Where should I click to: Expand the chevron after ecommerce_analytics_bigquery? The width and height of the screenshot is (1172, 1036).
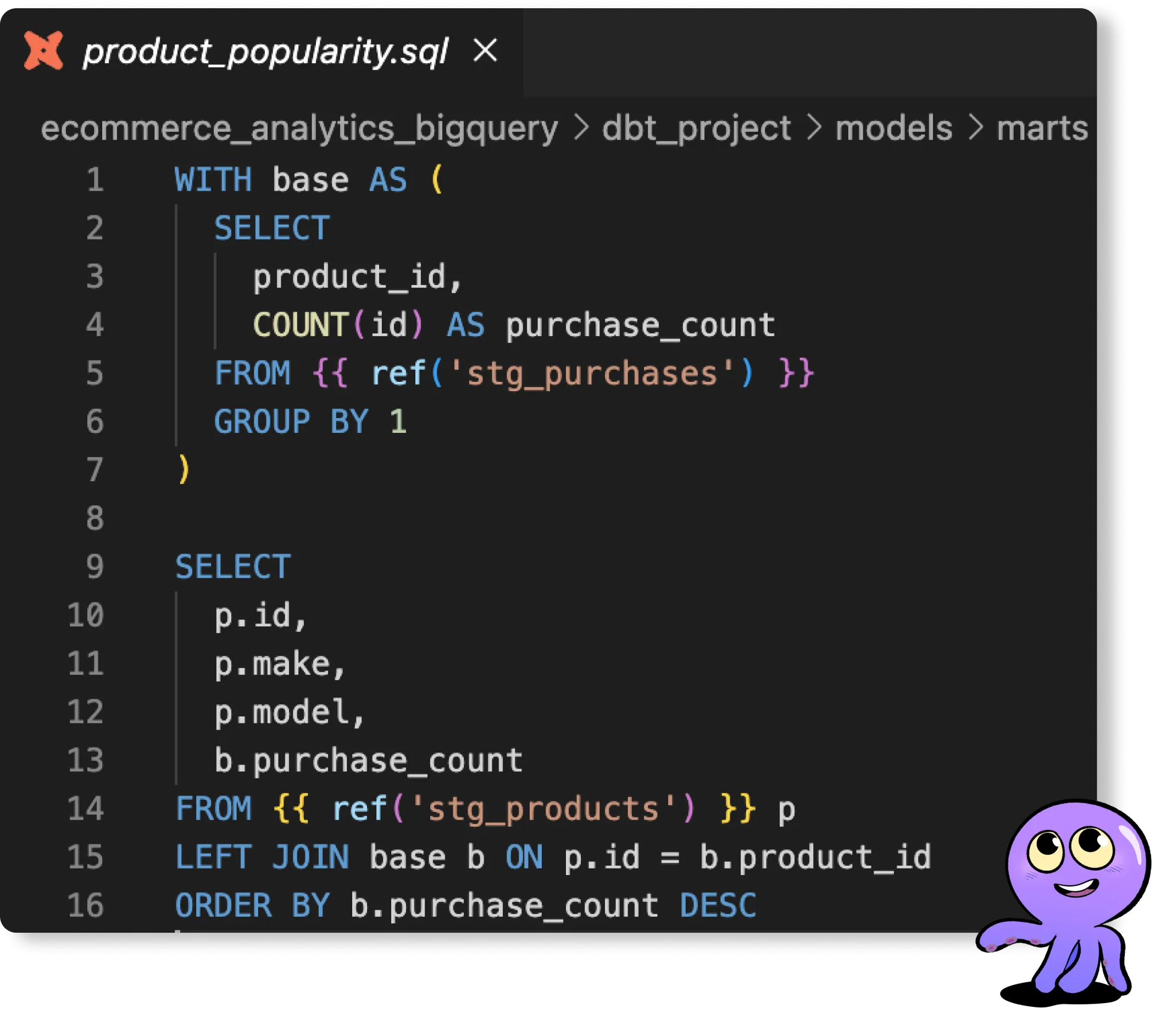[582, 129]
